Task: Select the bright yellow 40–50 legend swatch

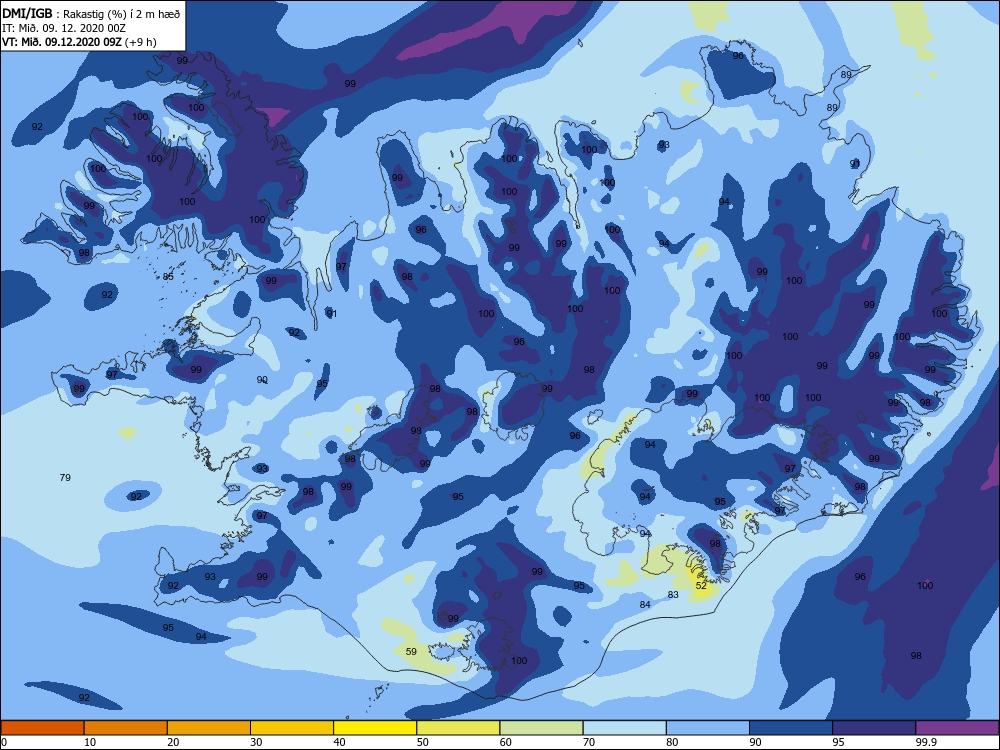Action: (375, 728)
